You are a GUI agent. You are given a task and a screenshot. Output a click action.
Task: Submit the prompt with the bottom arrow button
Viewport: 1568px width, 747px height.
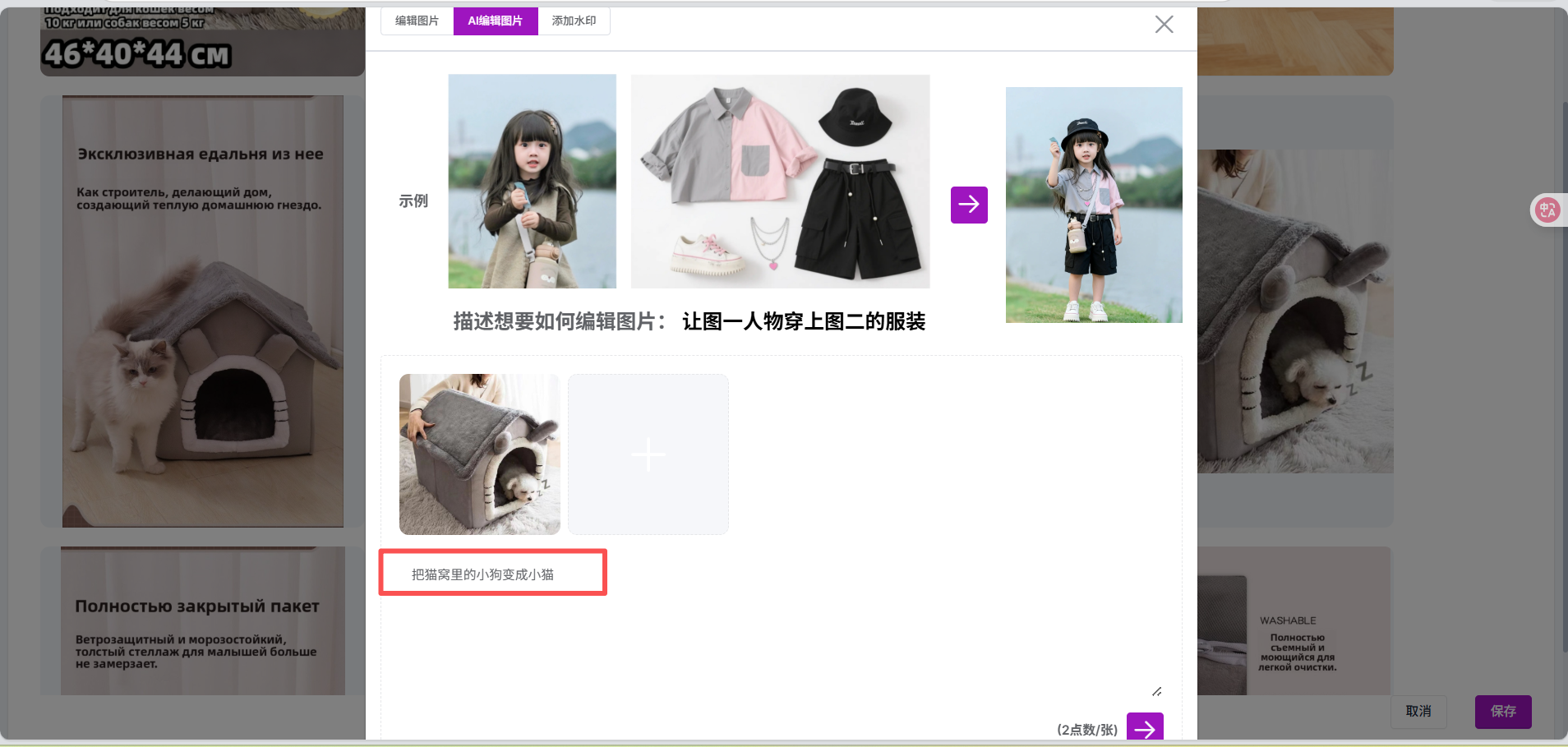1144,727
